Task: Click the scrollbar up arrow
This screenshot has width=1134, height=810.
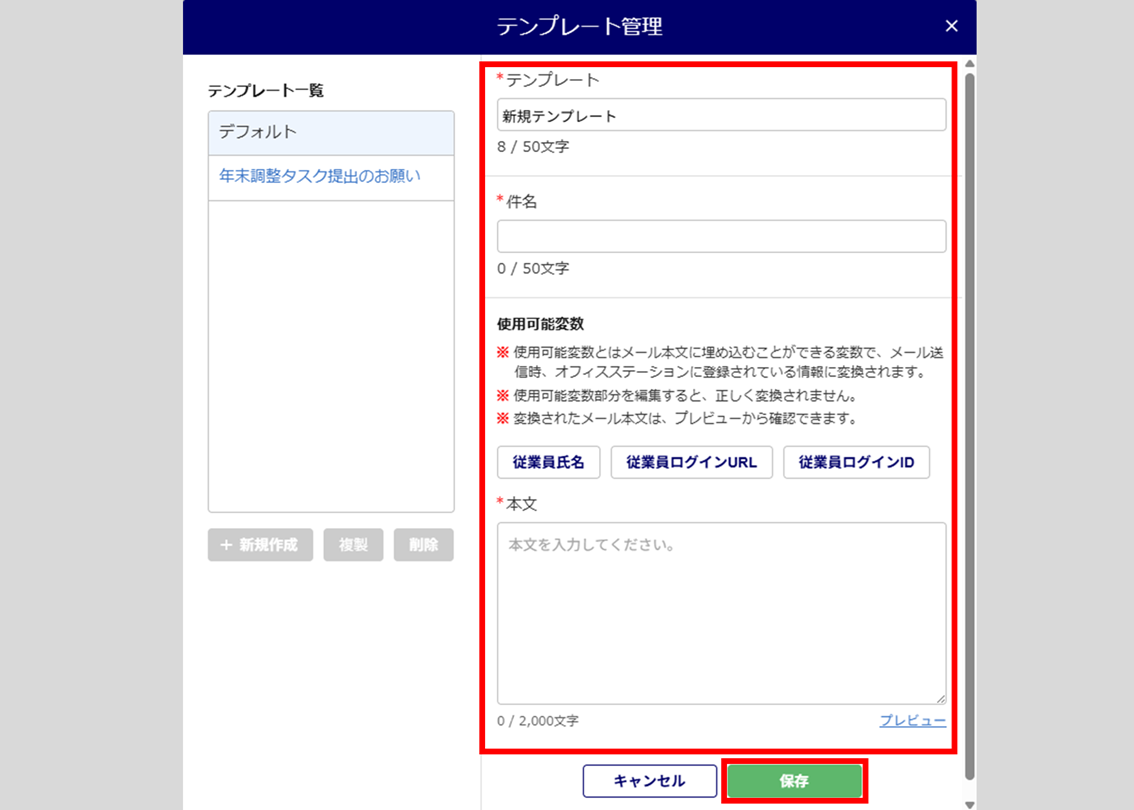Action: 969,64
